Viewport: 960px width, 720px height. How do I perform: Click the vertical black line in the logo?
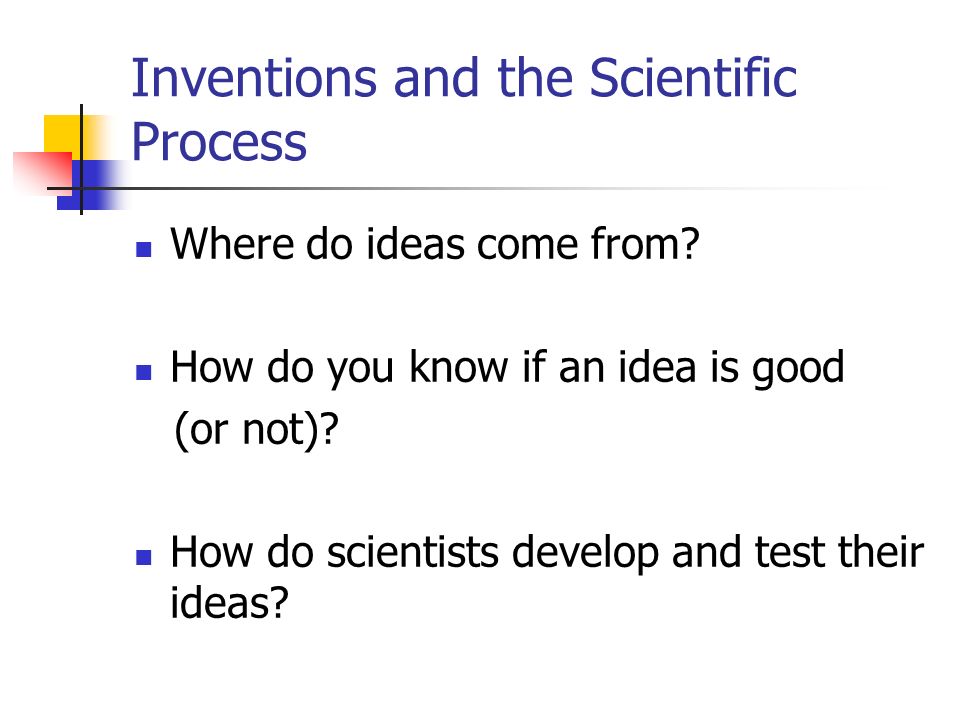click(x=81, y=159)
